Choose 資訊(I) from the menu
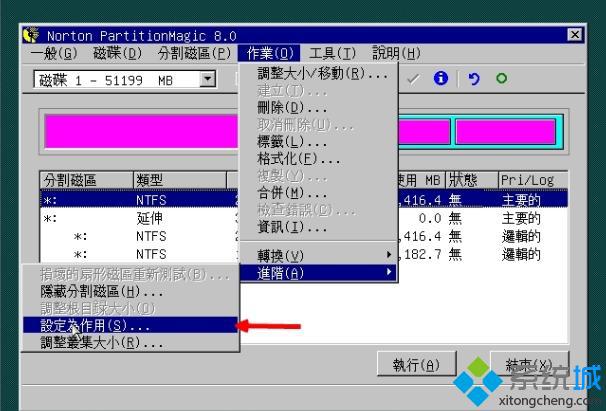The width and height of the screenshot is (606, 411). (x=319, y=227)
